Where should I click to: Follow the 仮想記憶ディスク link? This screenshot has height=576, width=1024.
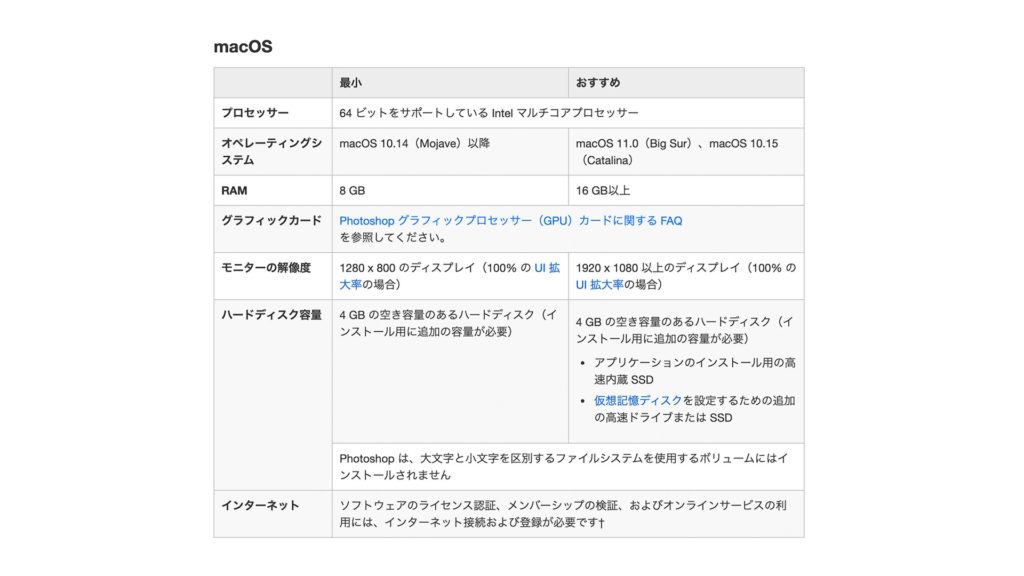[x=637, y=400]
